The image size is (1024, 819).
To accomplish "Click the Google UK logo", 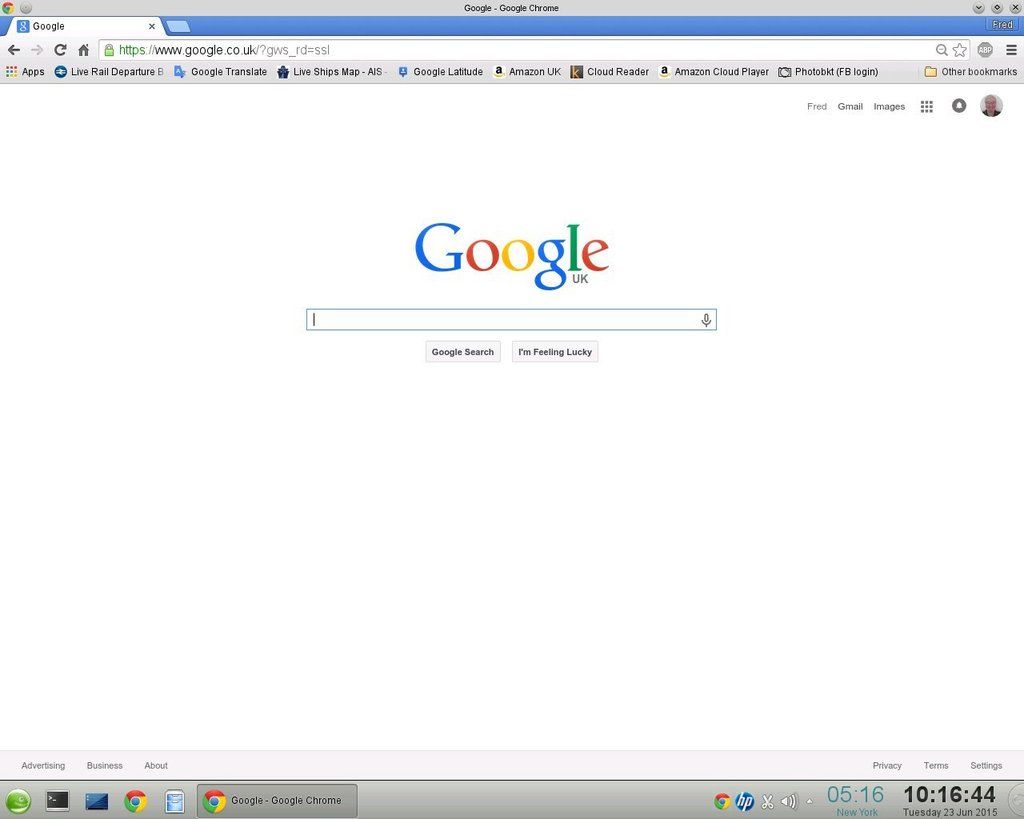I will (511, 255).
